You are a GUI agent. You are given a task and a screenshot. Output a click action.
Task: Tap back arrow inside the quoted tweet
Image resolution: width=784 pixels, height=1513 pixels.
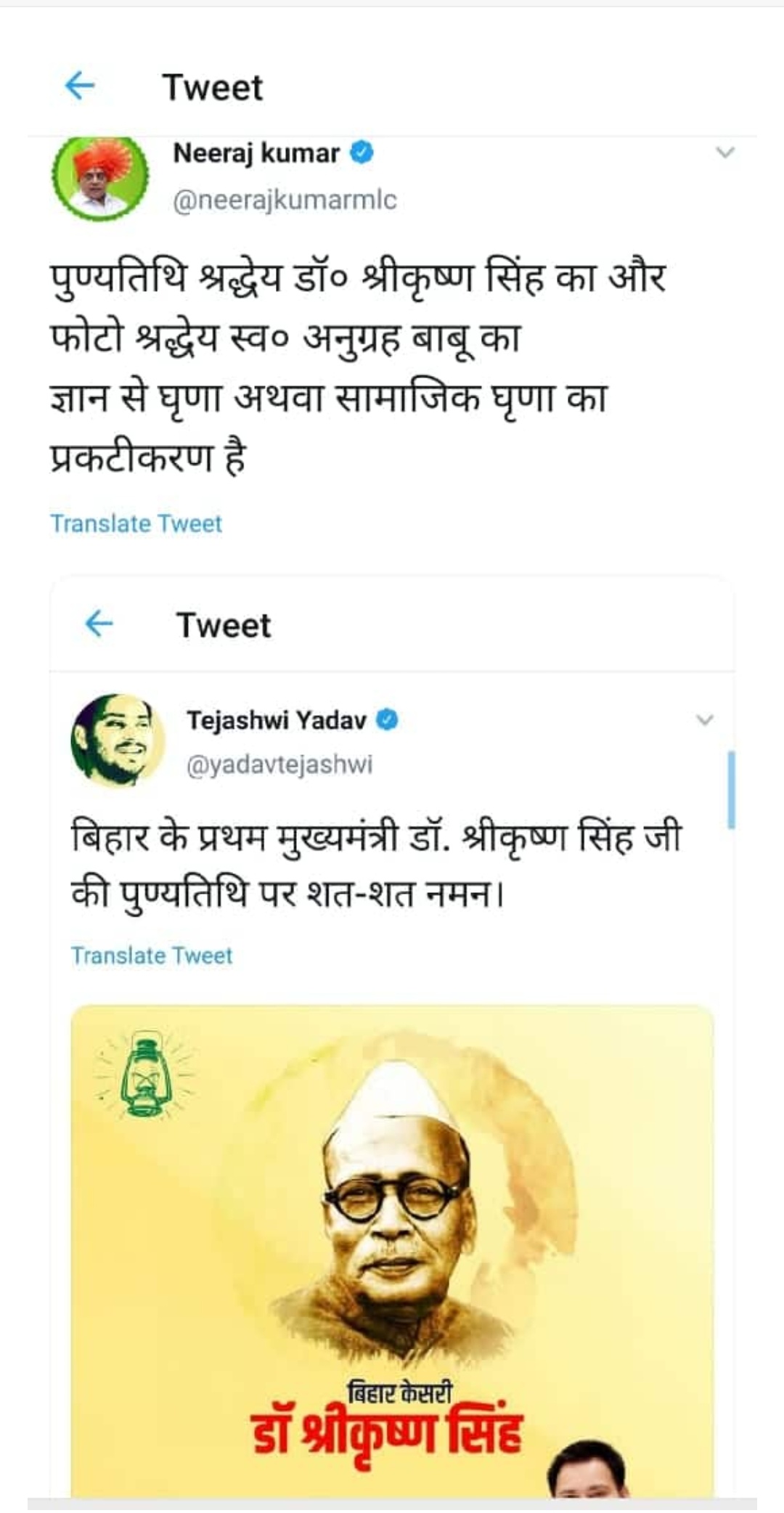pyautogui.click(x=99, y=624)
